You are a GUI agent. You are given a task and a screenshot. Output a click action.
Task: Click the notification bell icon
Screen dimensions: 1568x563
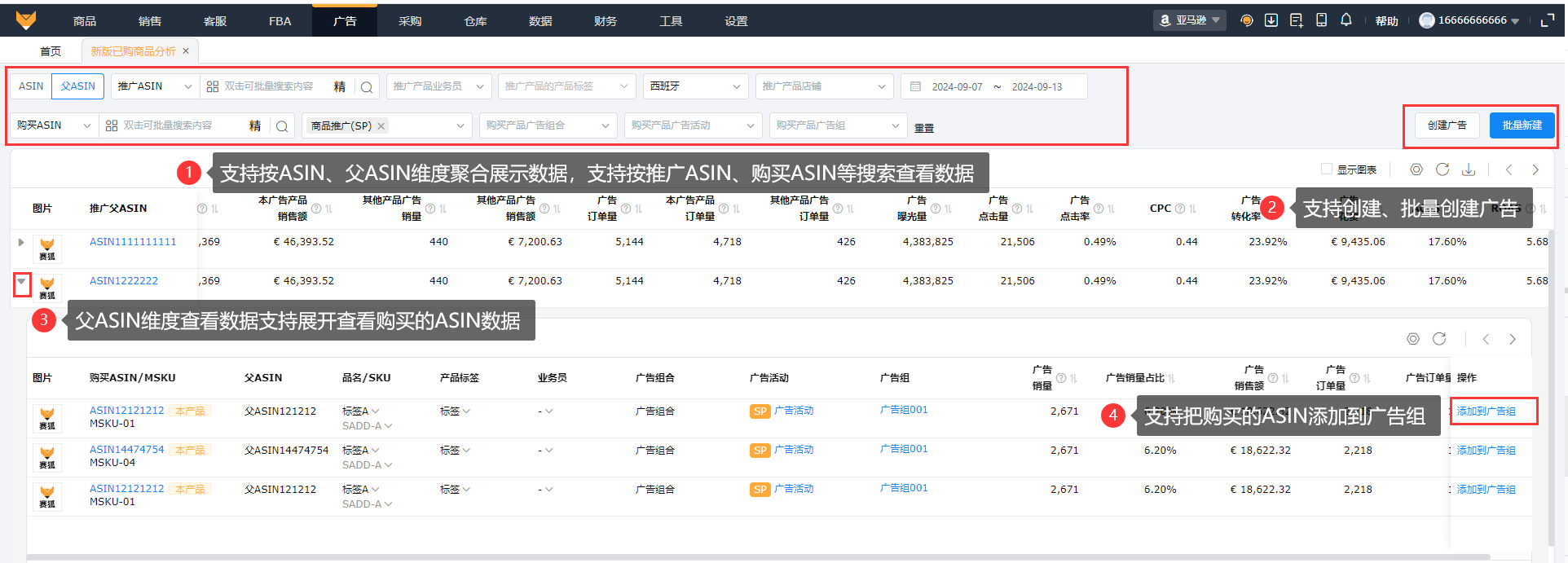(1346, 20)
